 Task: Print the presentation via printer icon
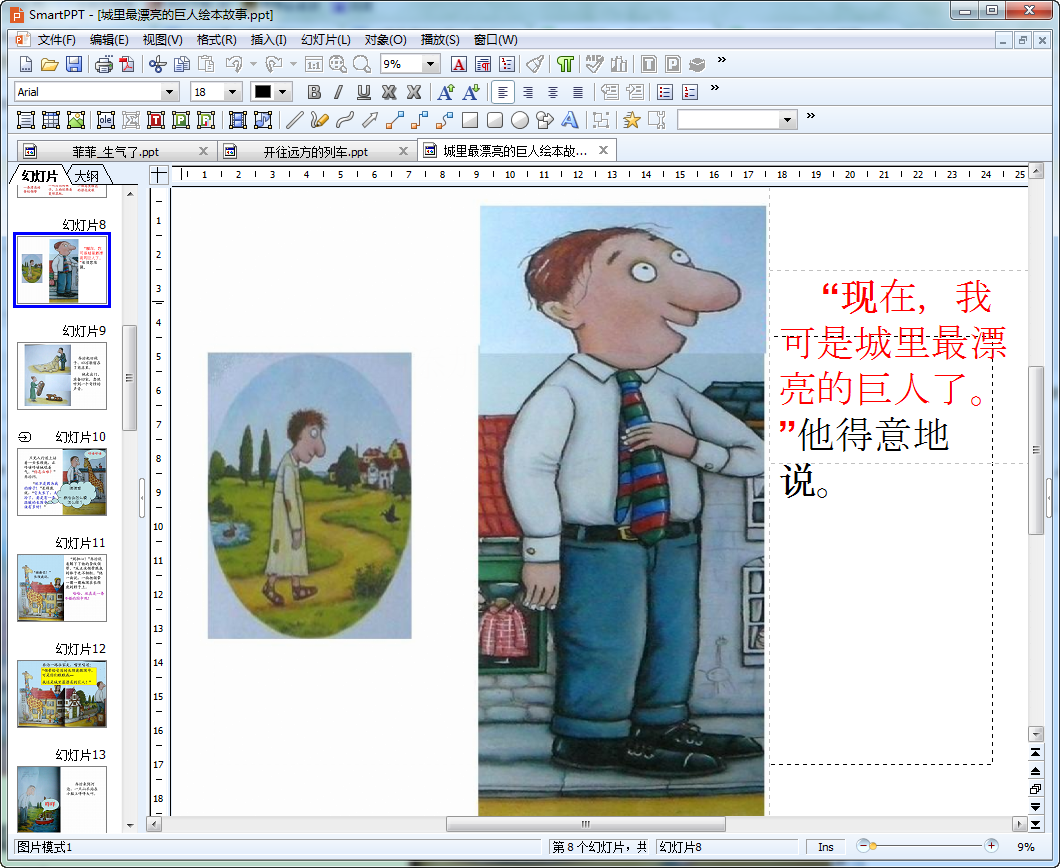(x=103, y=64)
